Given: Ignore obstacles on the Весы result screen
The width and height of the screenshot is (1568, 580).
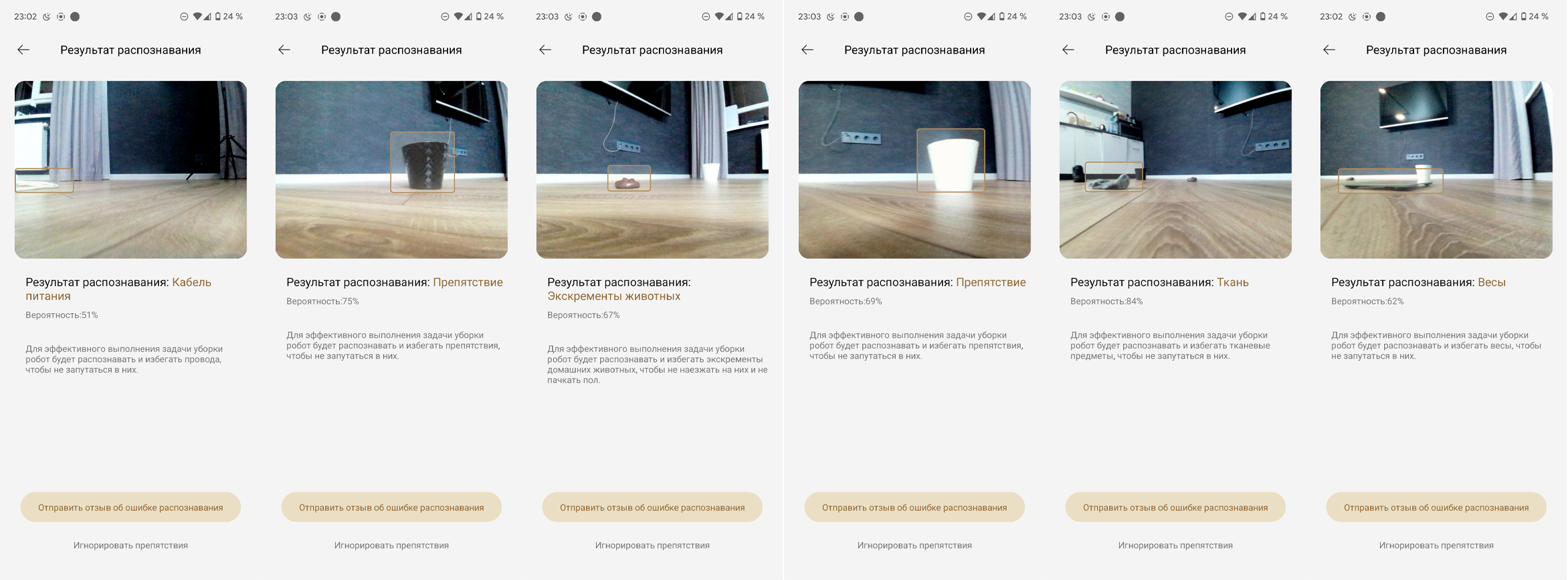Looking at the screenshot, I should click(1436, 545).
